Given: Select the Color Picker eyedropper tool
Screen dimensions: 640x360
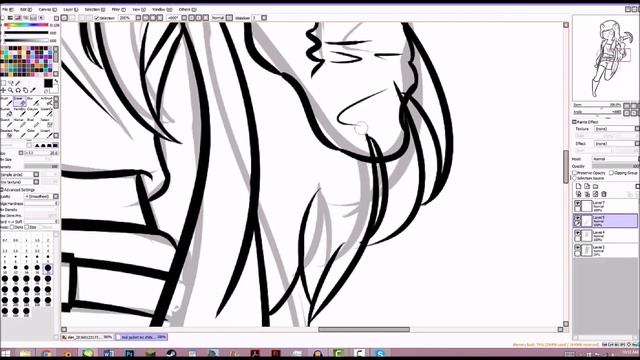Looking at the screenshot, I should [x=33, y=90].
